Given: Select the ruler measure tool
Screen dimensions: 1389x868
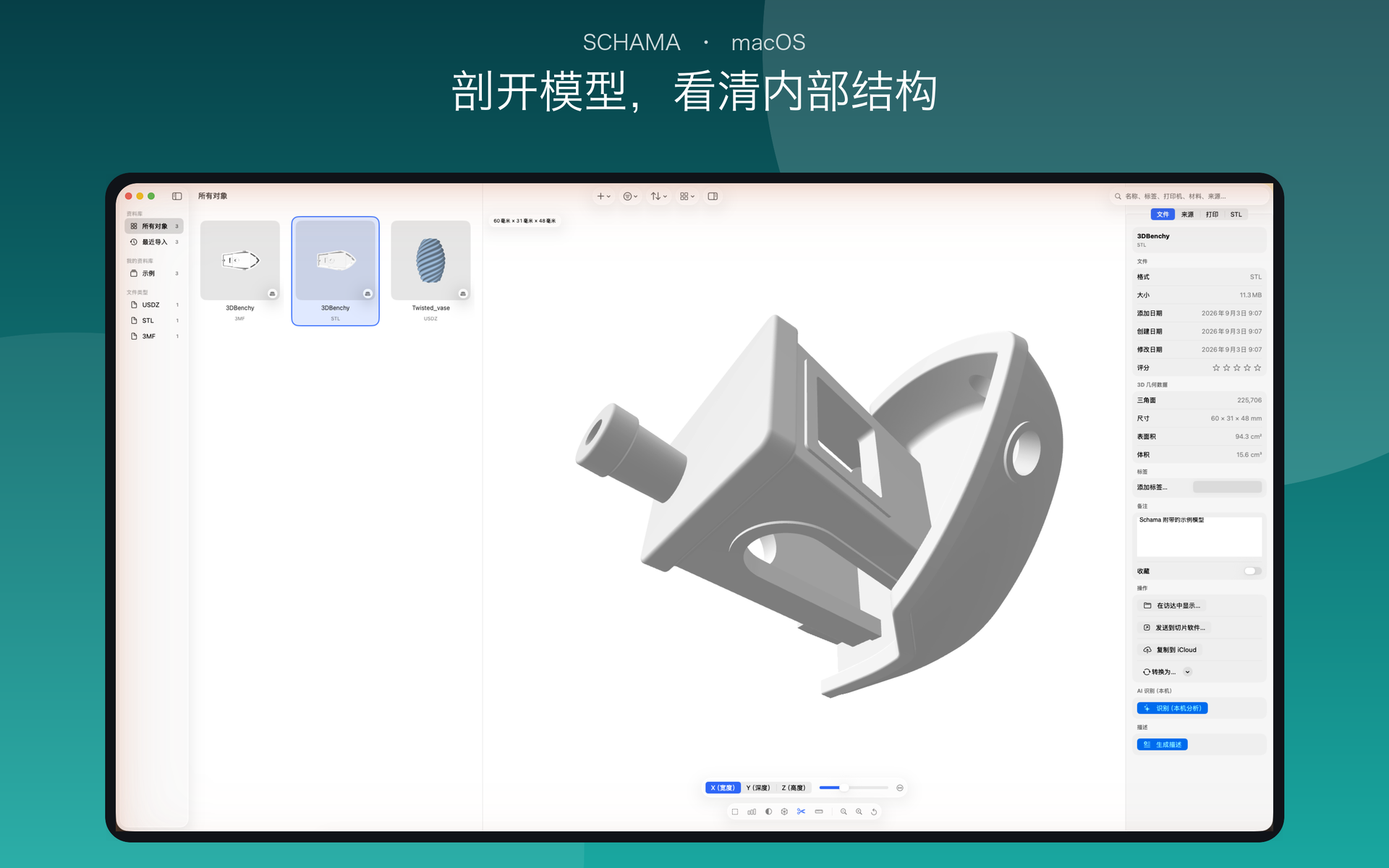Looking at the screenshot, I should tap(819, 812).
